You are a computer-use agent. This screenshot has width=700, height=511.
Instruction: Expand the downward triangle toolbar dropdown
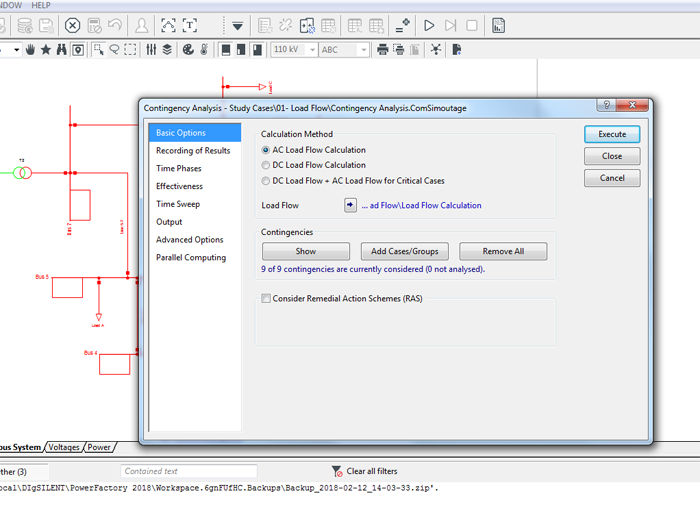[237, 25]
